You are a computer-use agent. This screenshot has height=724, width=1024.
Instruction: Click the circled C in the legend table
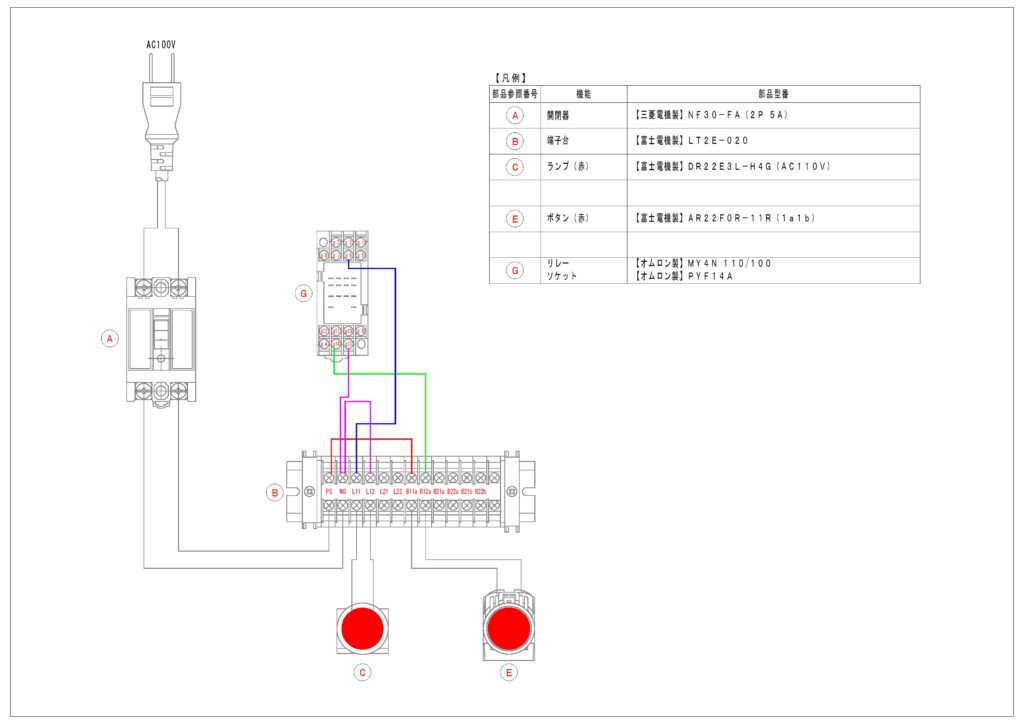515,167
